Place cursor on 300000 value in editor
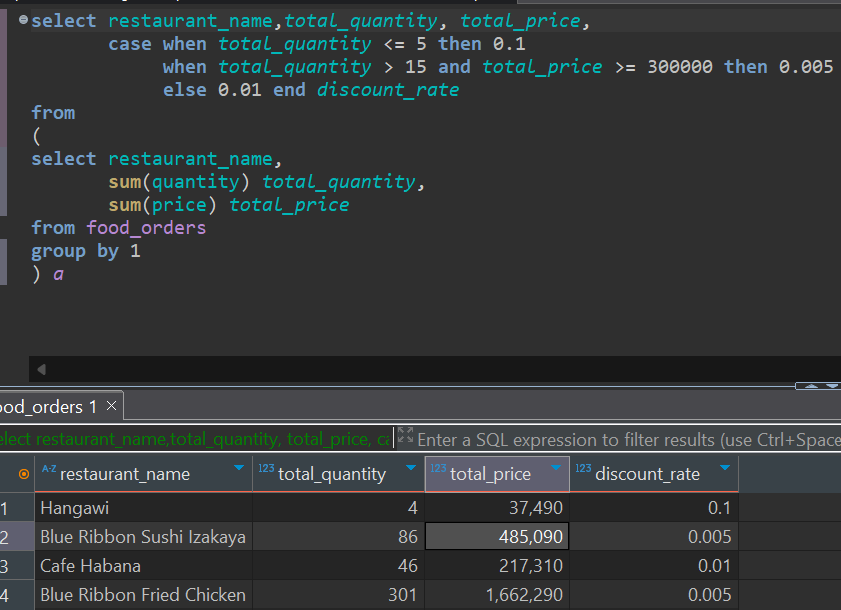Image resolution: width=841 pixels, height=610 pixels. (x=680, y=67)
